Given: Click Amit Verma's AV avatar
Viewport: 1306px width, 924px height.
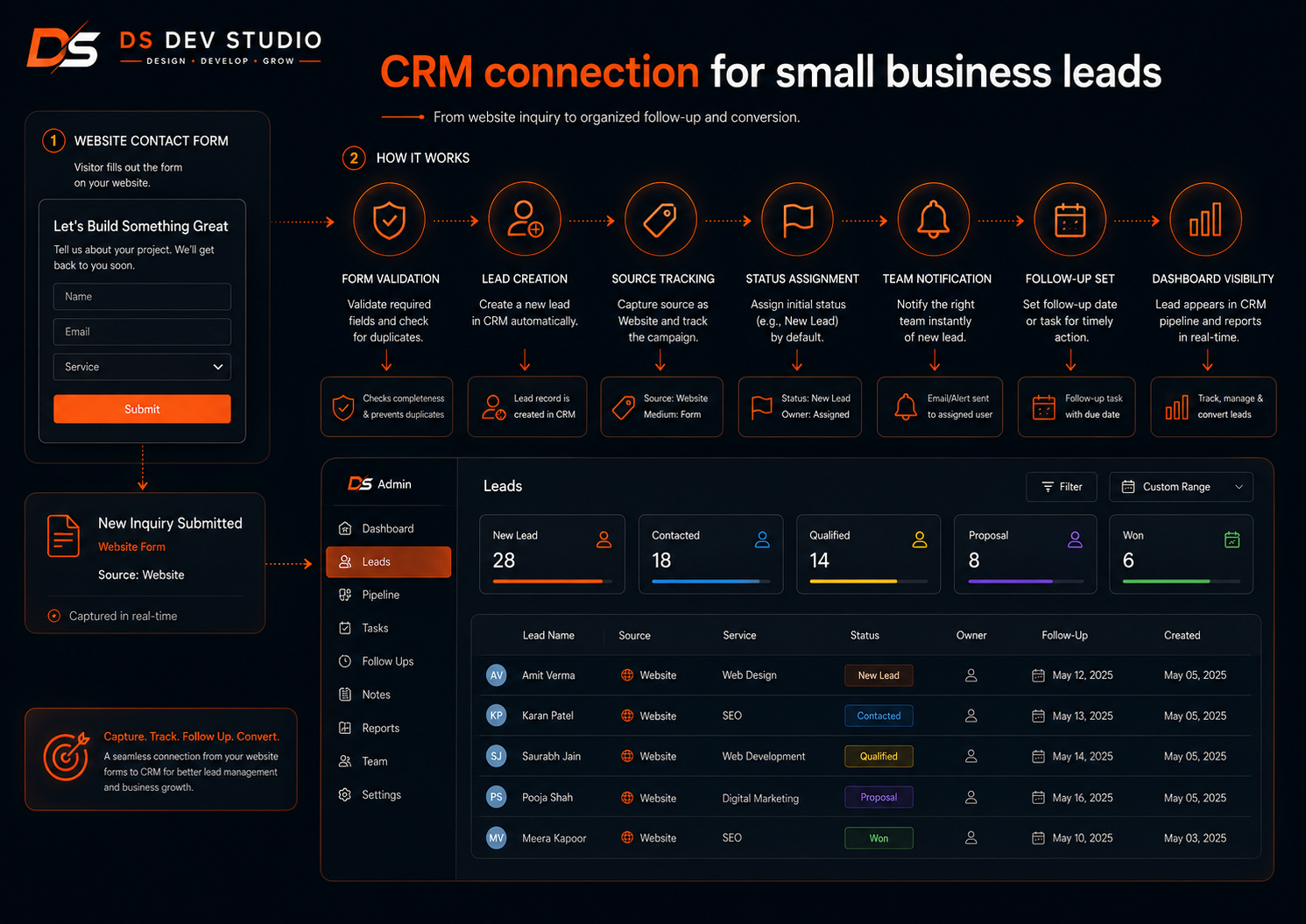Looking at the screenshot, I should (497, 675).
